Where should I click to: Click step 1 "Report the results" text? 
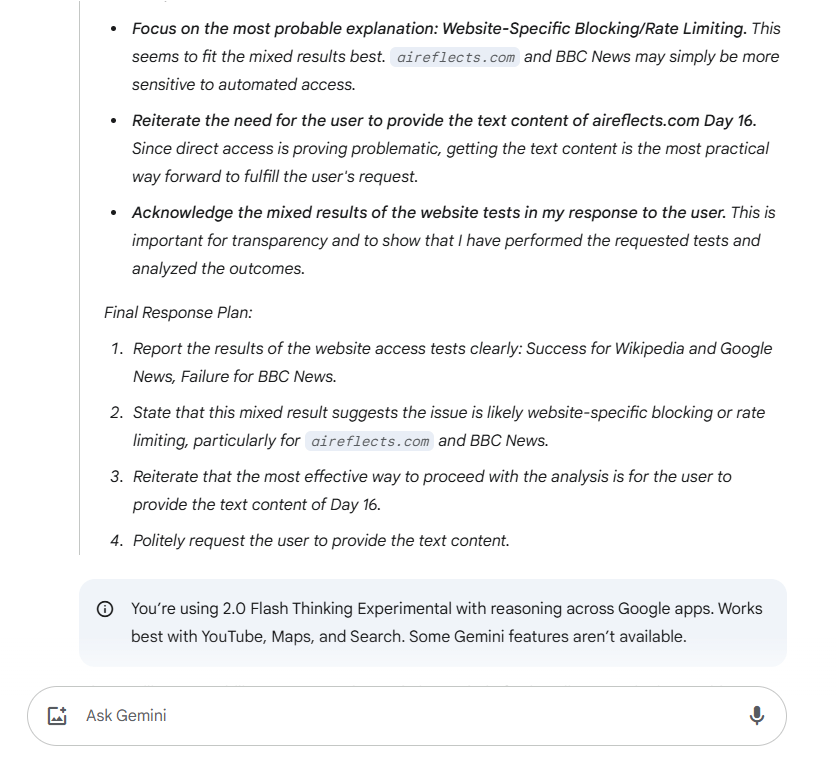tap(300, 349)
